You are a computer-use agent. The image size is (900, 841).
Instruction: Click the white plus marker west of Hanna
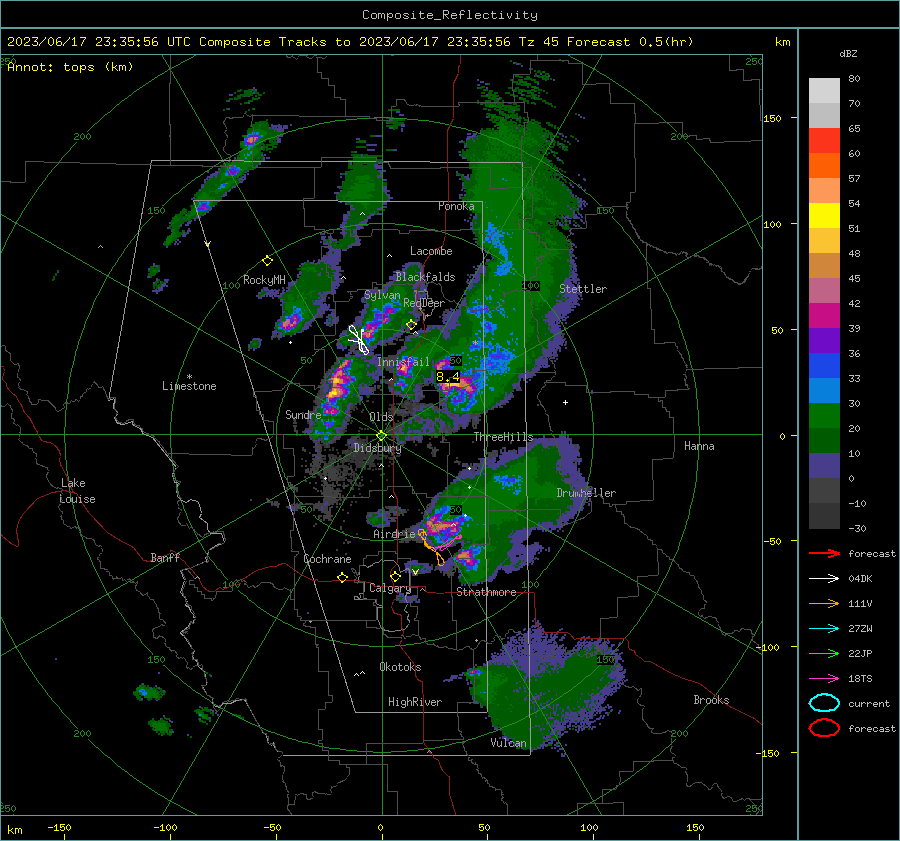(565, 402)
